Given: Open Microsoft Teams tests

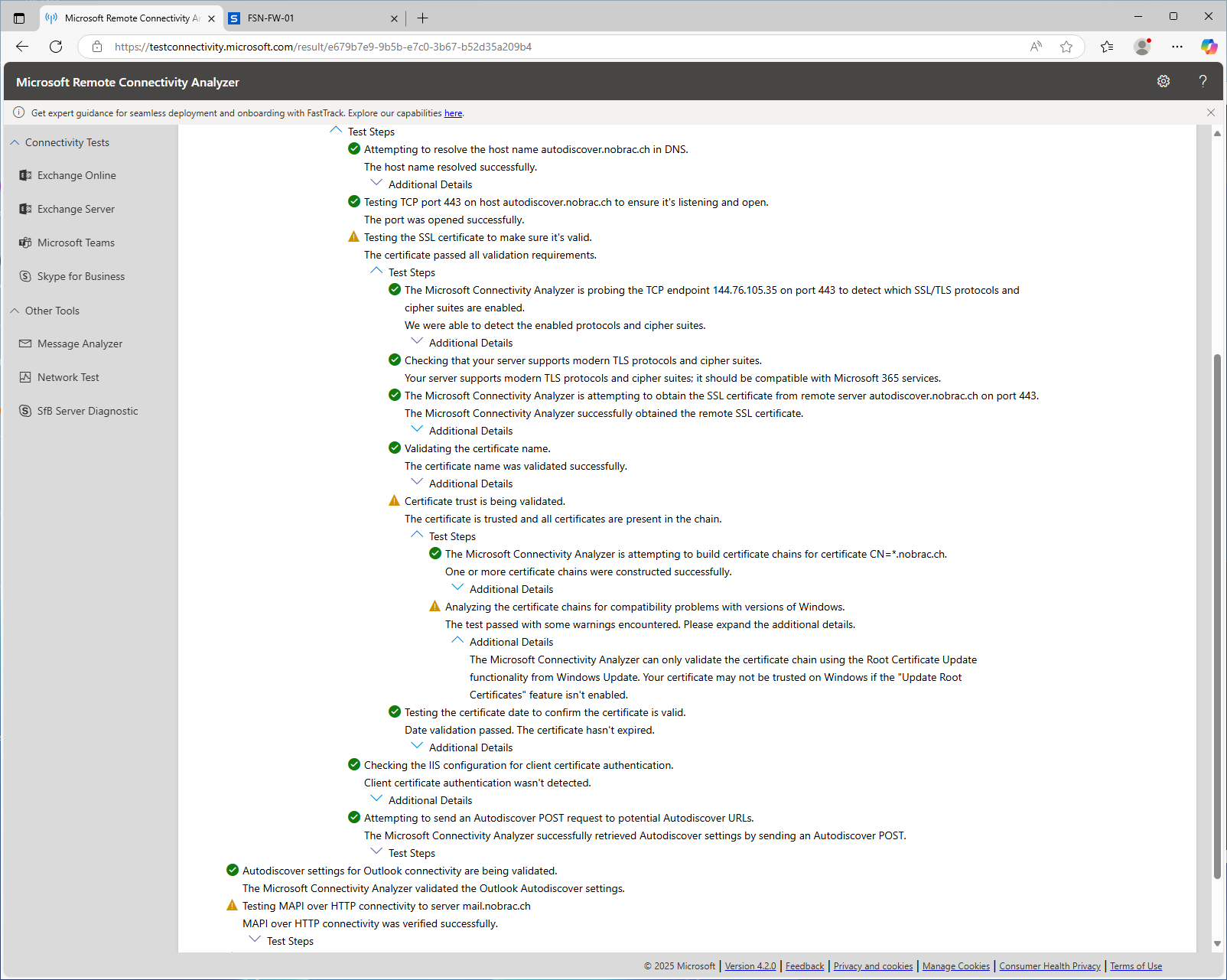Looking at the screenshot, I should pyautogui.click(x=76, y=243).
